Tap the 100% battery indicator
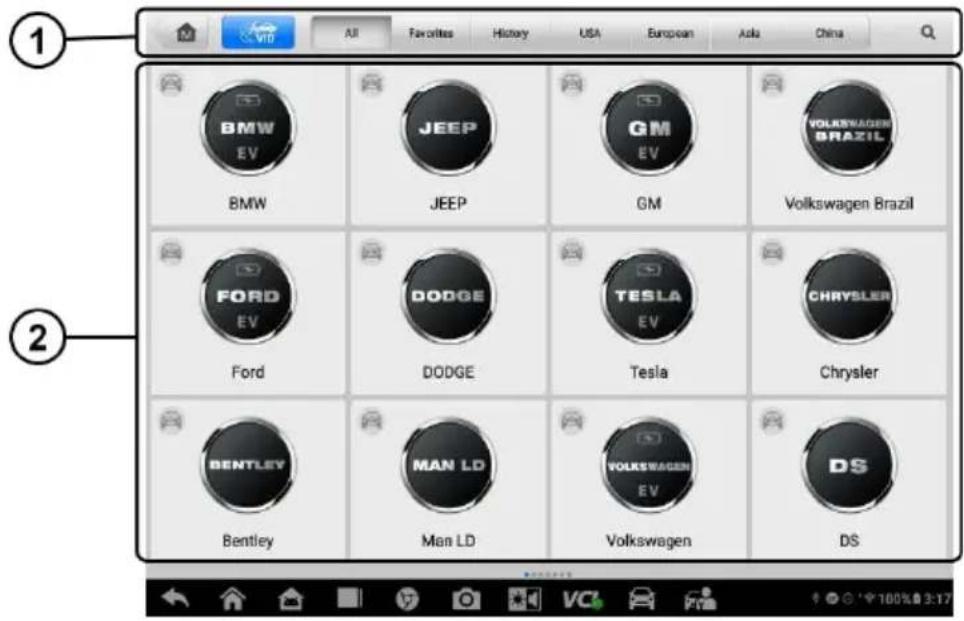The height and width of the screenshot is (621, 964). point(898,598)
